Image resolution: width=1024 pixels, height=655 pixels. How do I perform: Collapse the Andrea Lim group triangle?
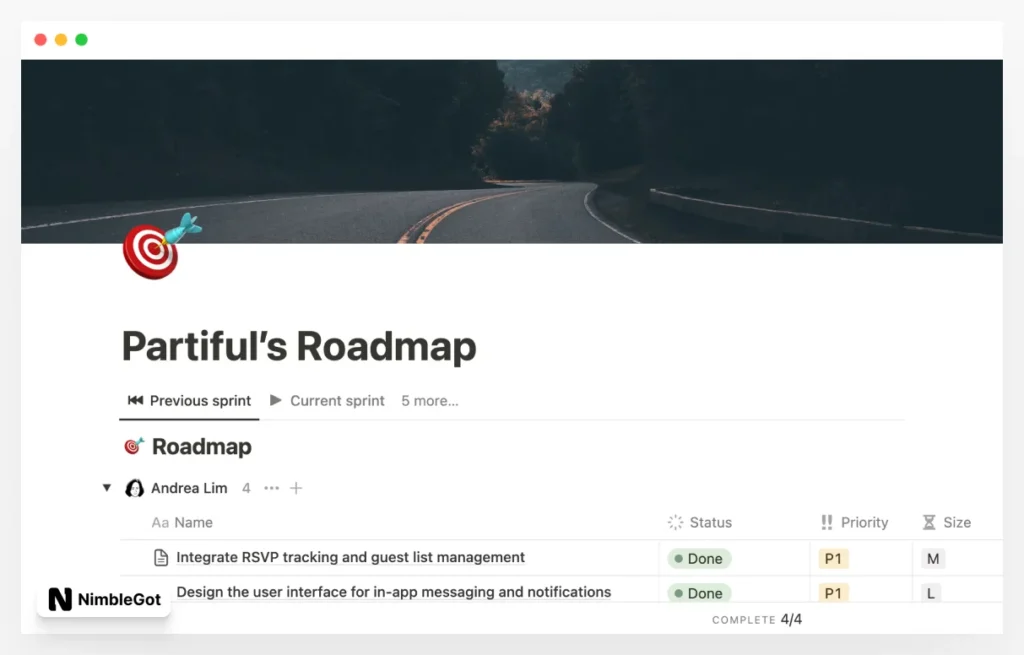click(x=107, y=488)
